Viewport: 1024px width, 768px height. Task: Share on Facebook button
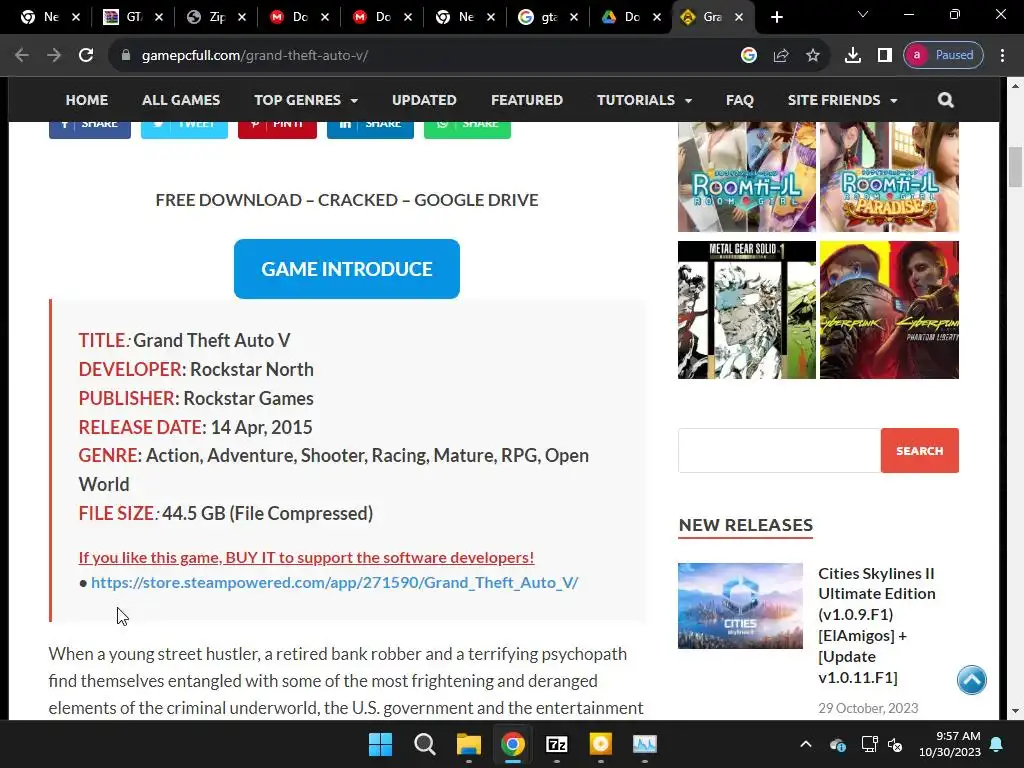(x=89, y=130)
